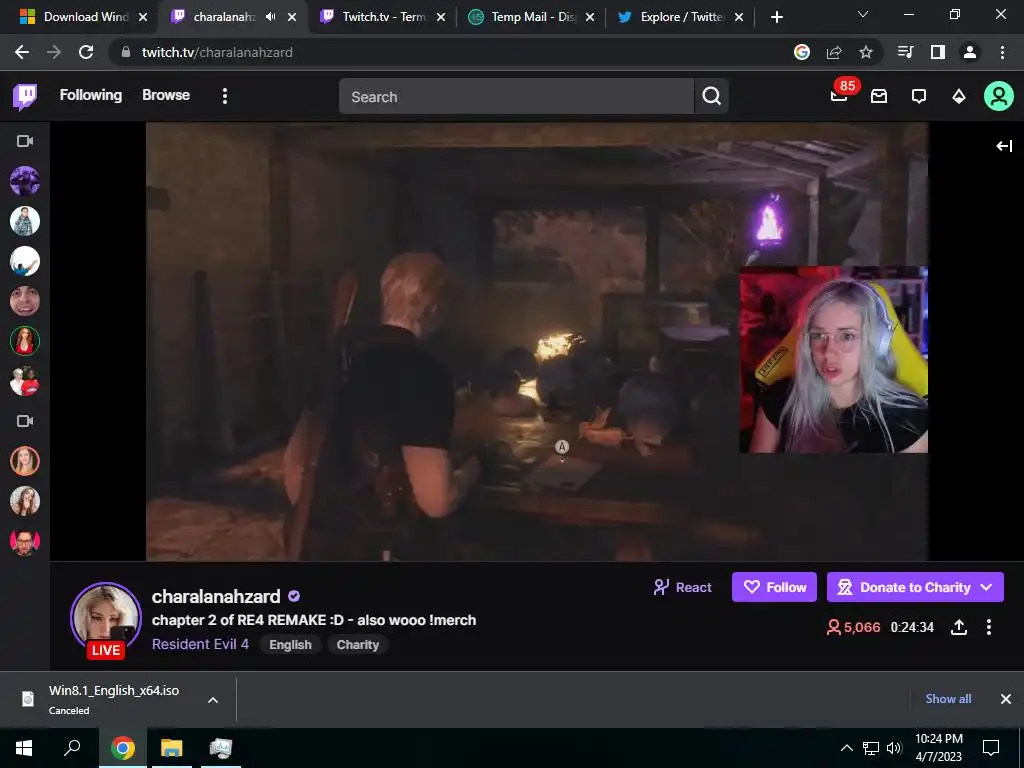Image resolution: width=1024 pixels, height=768 pixels.
Task: Open the Windows notification center
Action: coord(991,748)
